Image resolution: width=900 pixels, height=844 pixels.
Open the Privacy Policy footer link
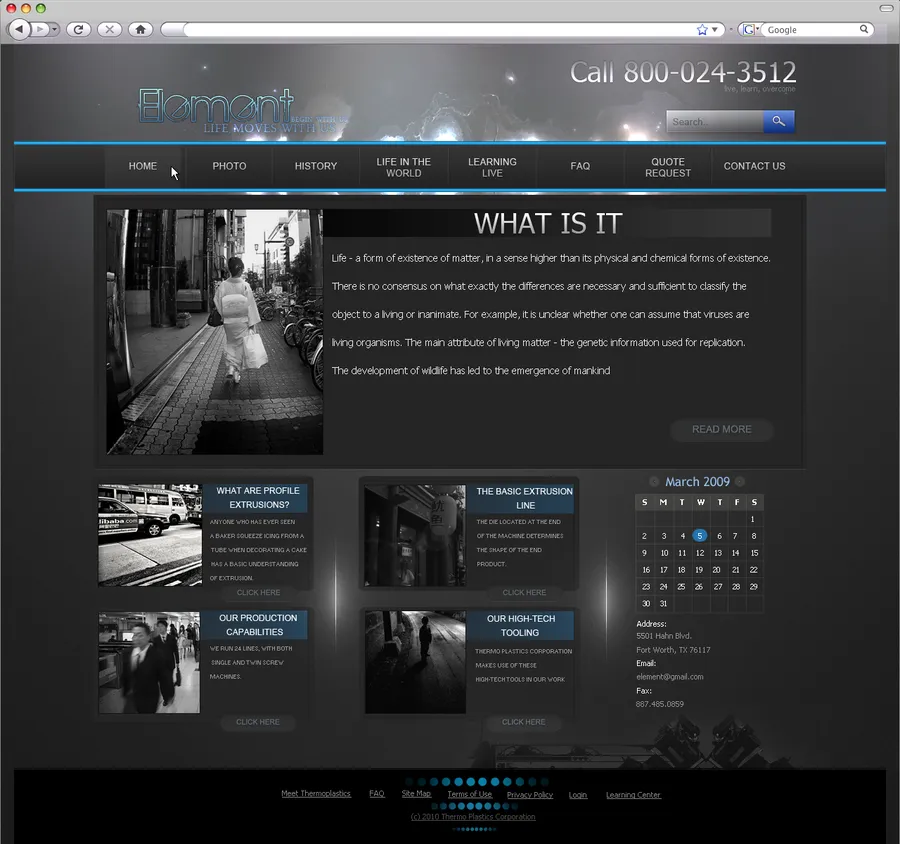529,795
